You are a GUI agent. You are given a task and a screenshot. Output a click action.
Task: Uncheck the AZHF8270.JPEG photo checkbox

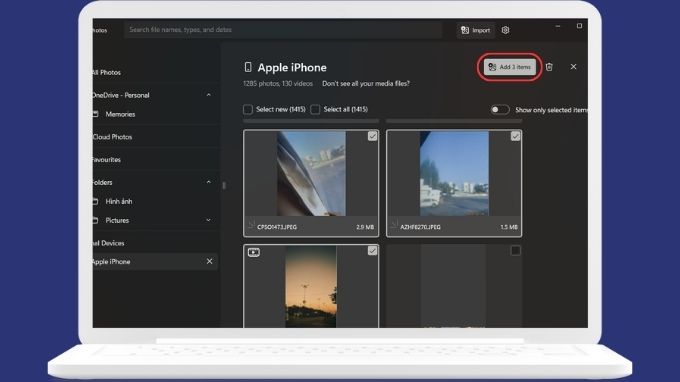click(x=515, y=136)
